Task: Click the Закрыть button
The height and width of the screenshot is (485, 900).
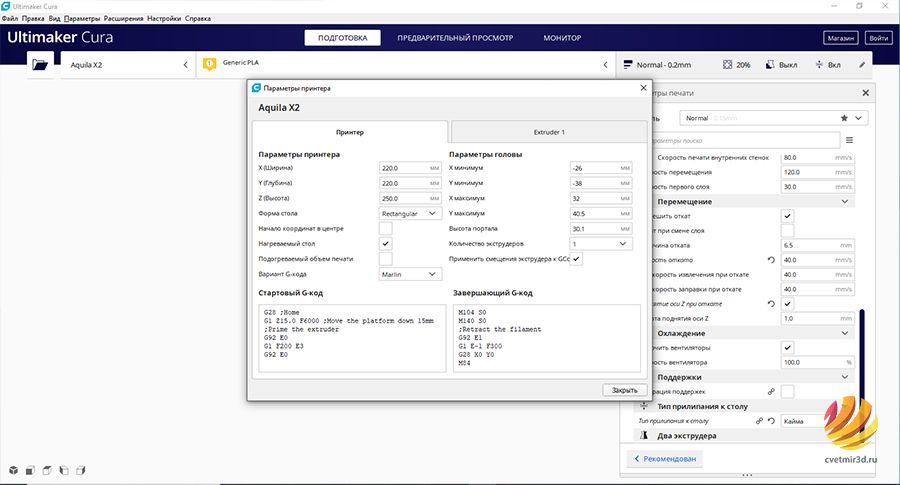Action: [x=624, y=390]
